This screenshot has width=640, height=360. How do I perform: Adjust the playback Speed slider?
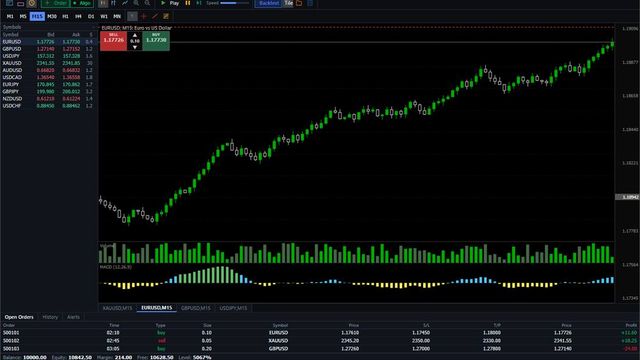tap(234, 3)
